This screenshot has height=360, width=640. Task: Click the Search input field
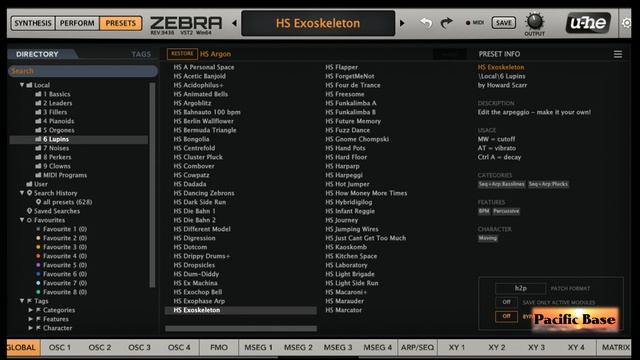(83, 71)
